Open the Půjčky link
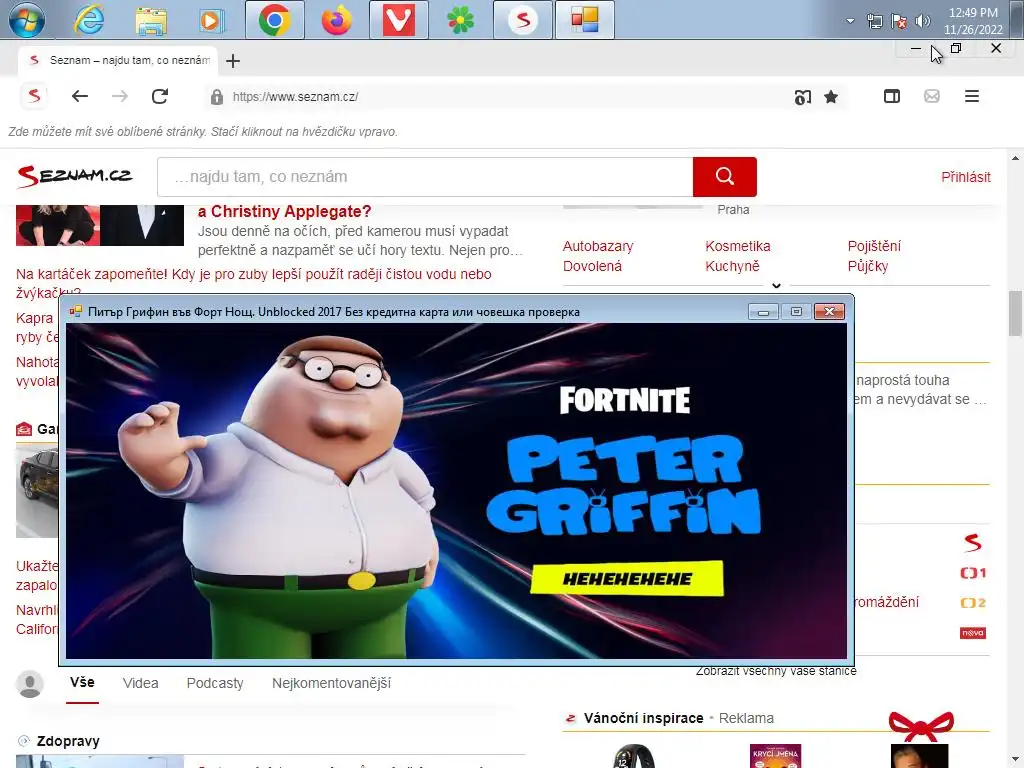The image size is (1024, 768). 867,266
